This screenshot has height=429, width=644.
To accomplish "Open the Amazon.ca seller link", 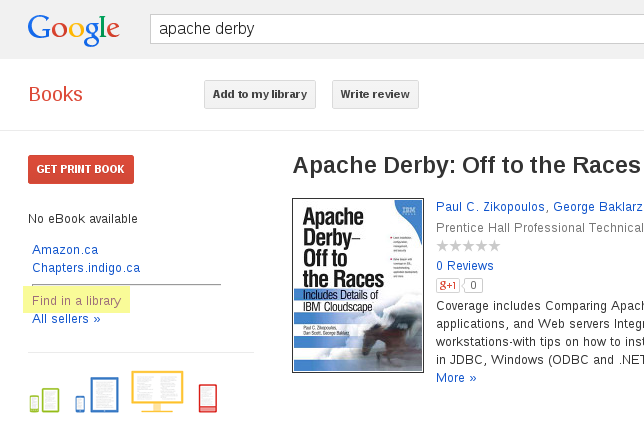I will pyautogui.click(x=65, y=250).
